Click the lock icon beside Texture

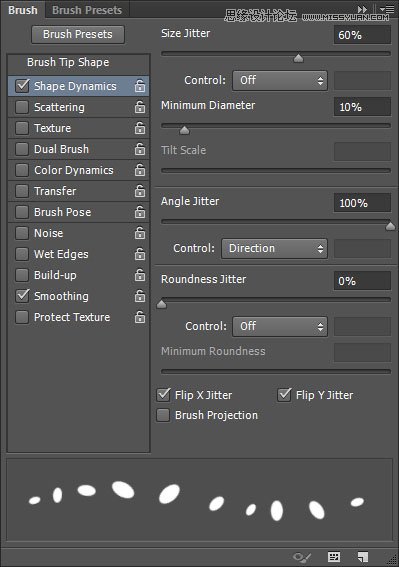point(140,128)
